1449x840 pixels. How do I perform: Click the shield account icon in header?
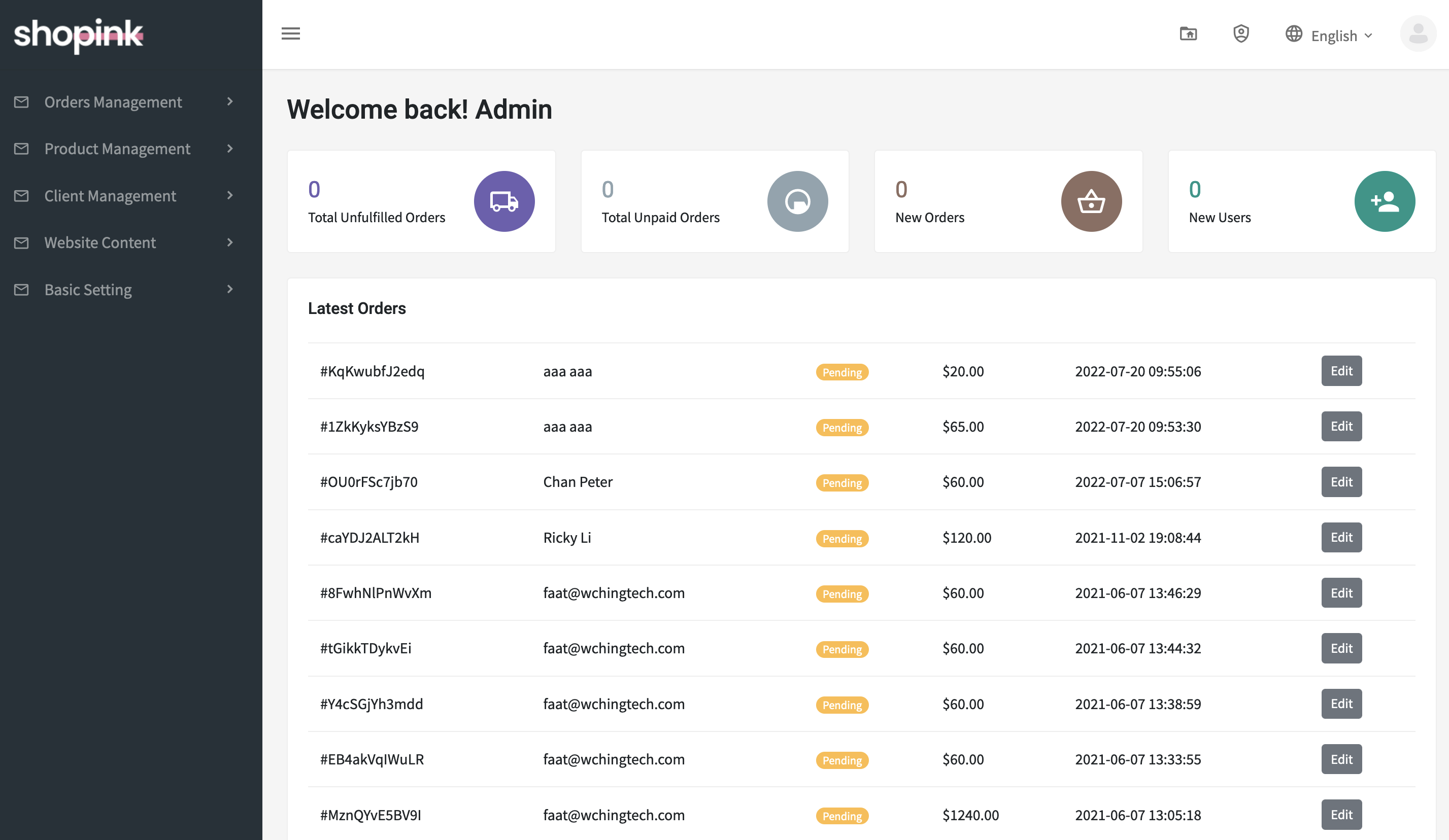coord(1241,34)
